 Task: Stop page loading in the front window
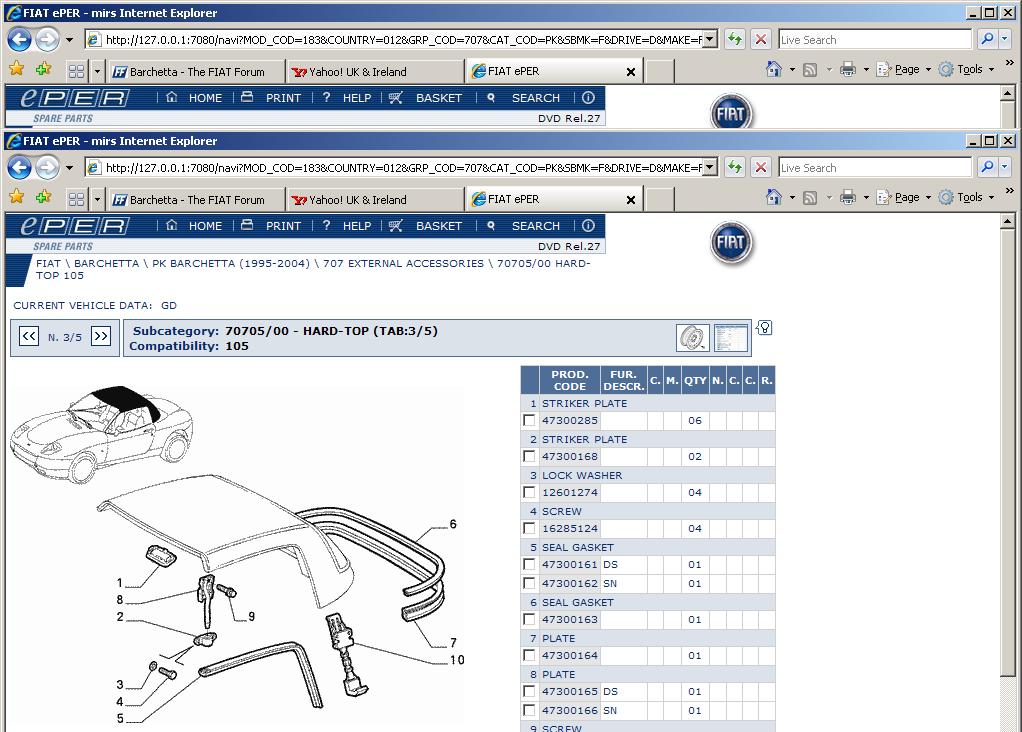[761, 168]
